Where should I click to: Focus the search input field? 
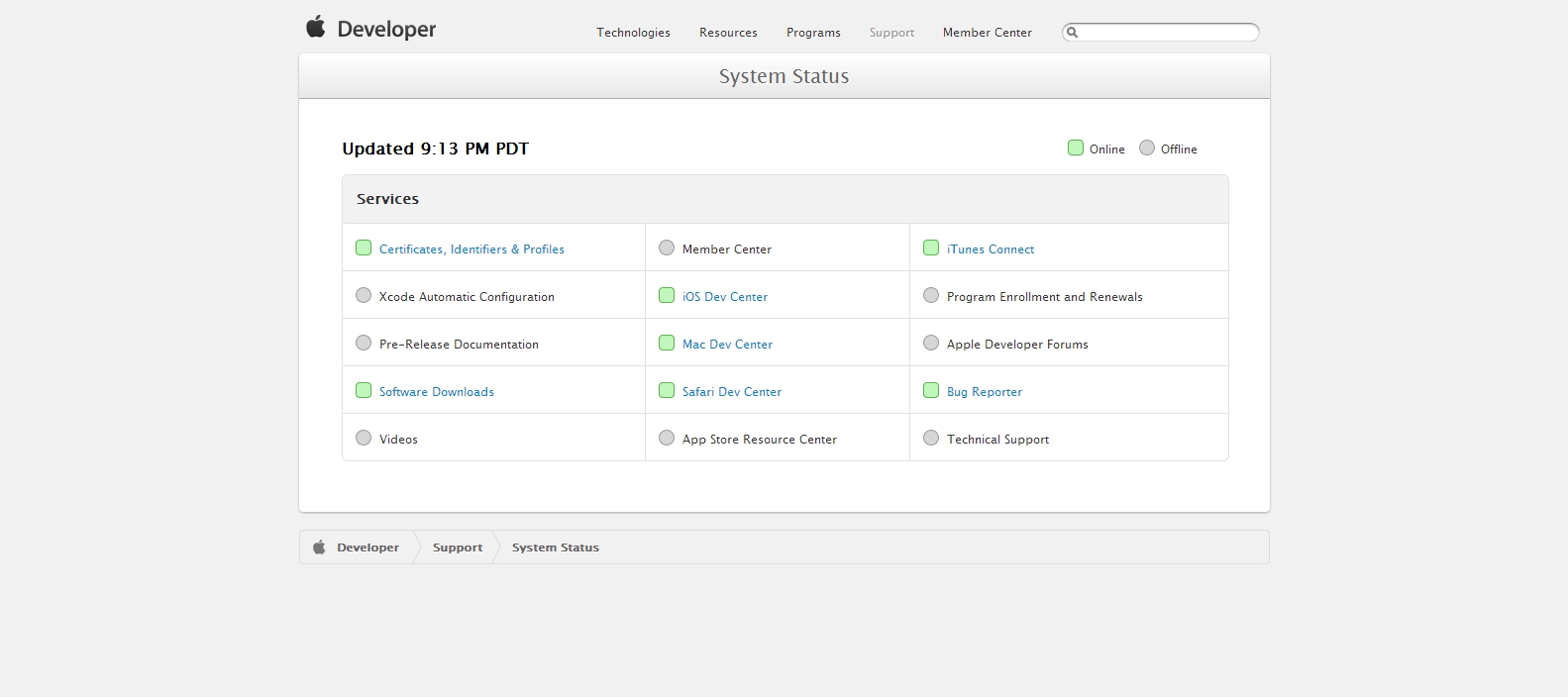[1169, 33]
